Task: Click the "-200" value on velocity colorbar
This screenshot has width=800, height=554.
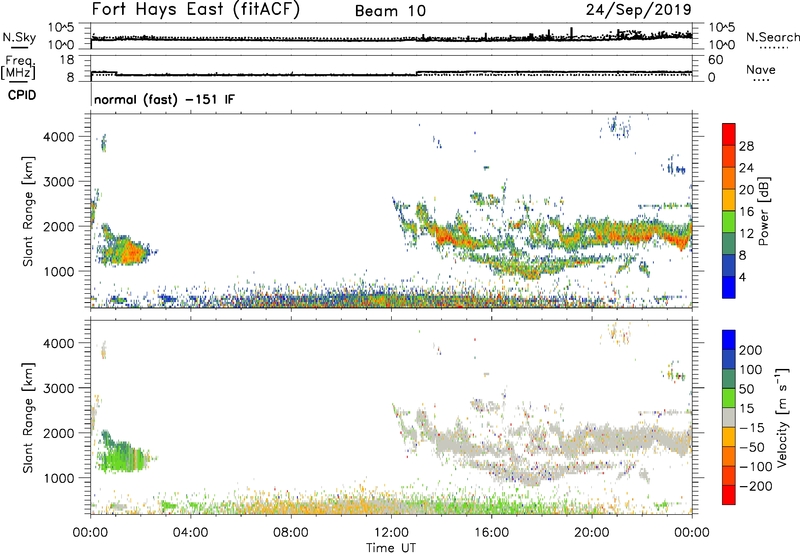Action: [756, 486]
